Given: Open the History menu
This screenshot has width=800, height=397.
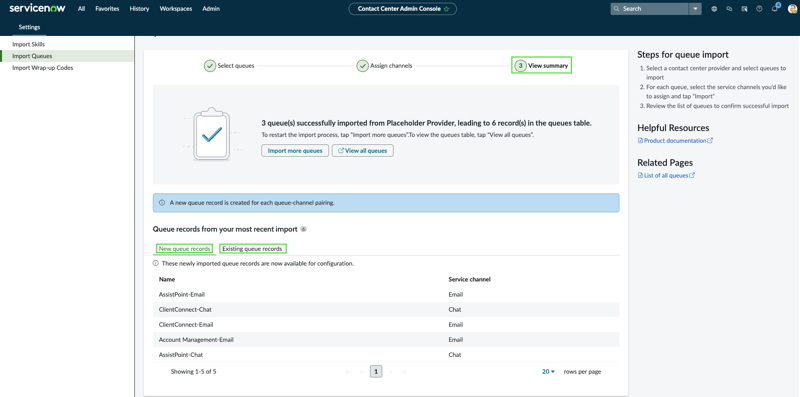Looking at the screenshot, I should pyautogui.click(x=139, y=9).
